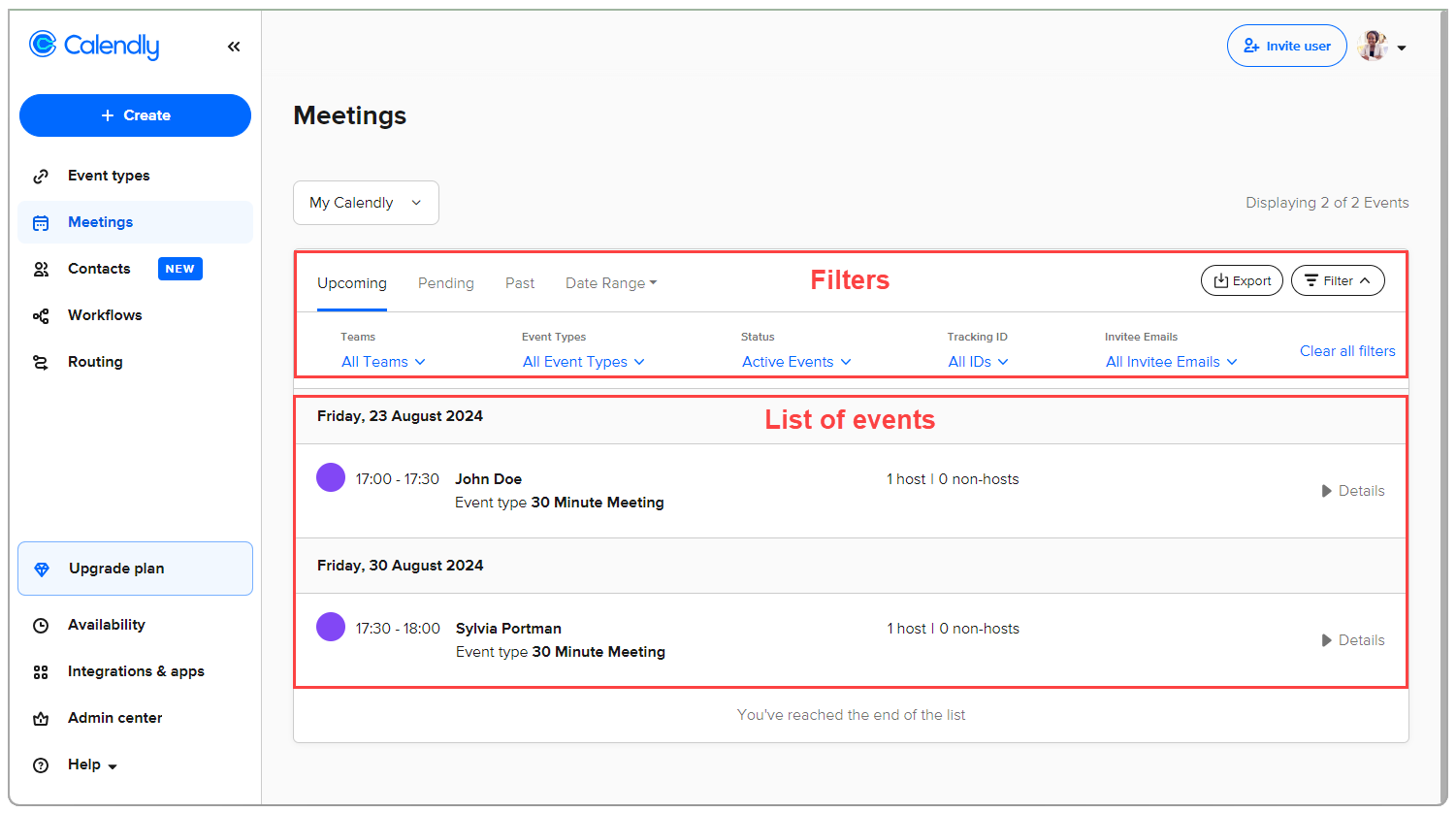Open the All IDs tracking dropdown
Screen dimensions: 1456x813
(978, 362)
